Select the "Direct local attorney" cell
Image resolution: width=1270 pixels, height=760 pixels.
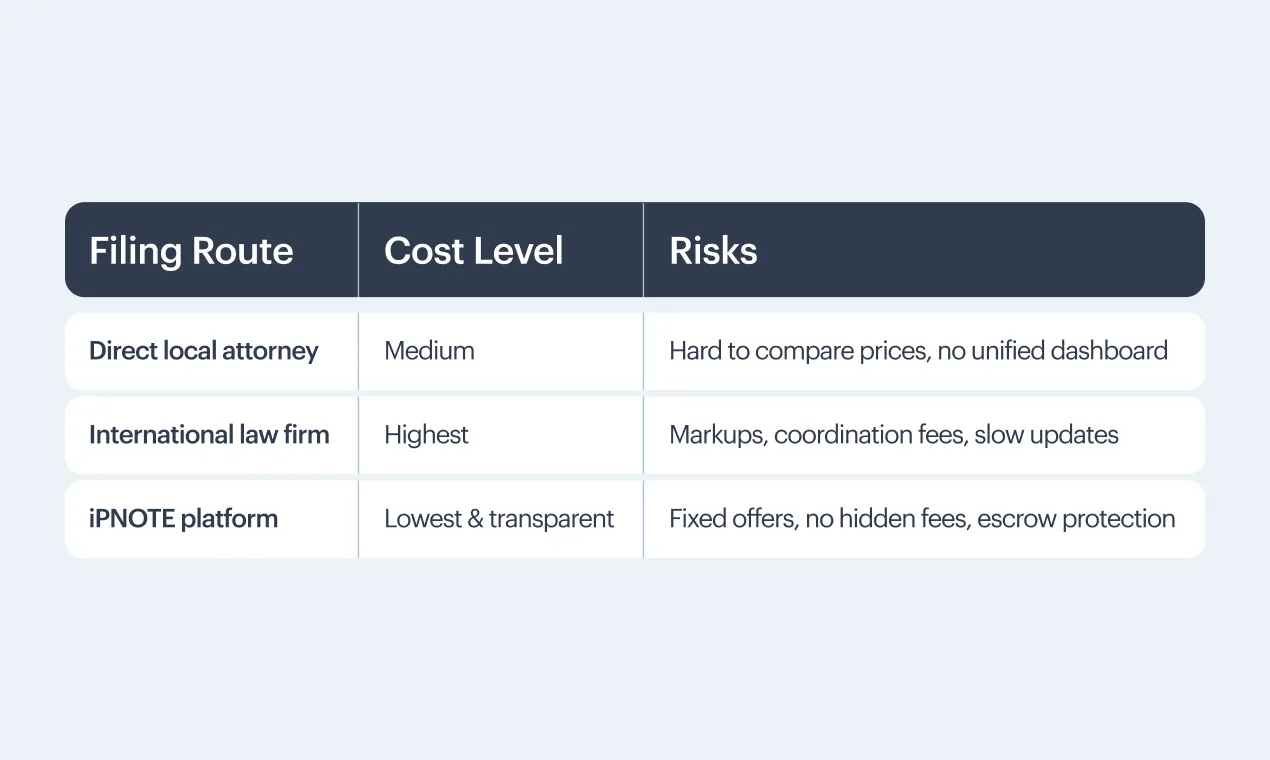point(204,351)
